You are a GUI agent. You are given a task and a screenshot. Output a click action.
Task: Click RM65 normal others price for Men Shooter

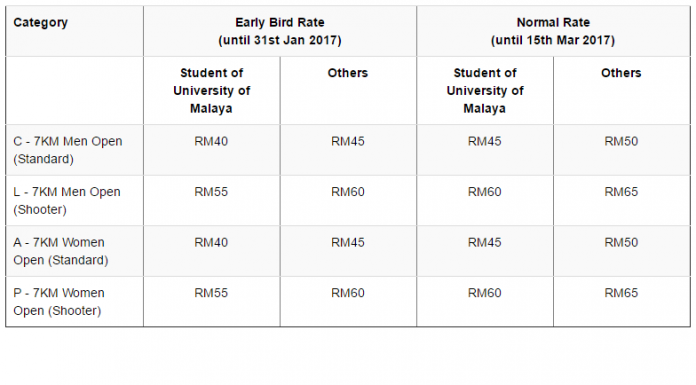[621, 192]
